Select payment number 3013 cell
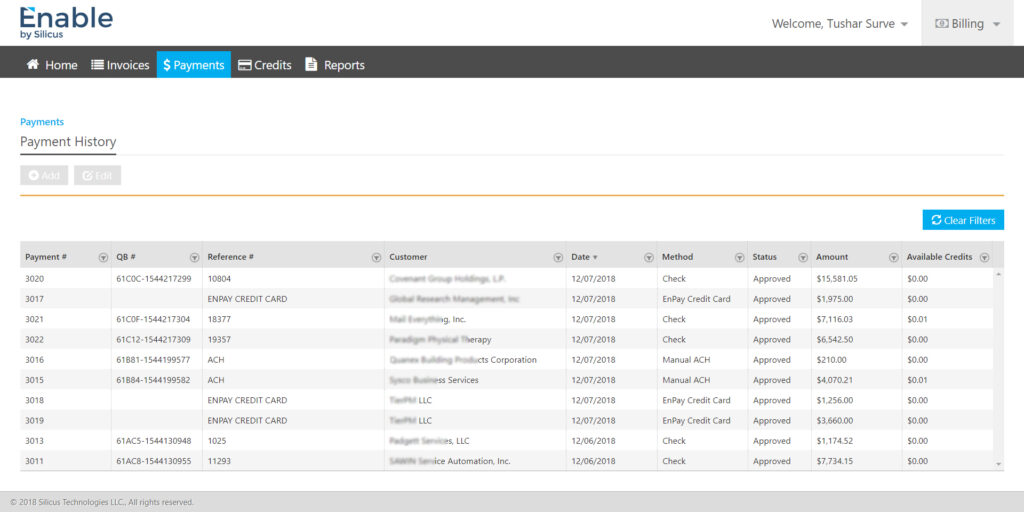Screen dimensions: 1024x512 (65, 441)
